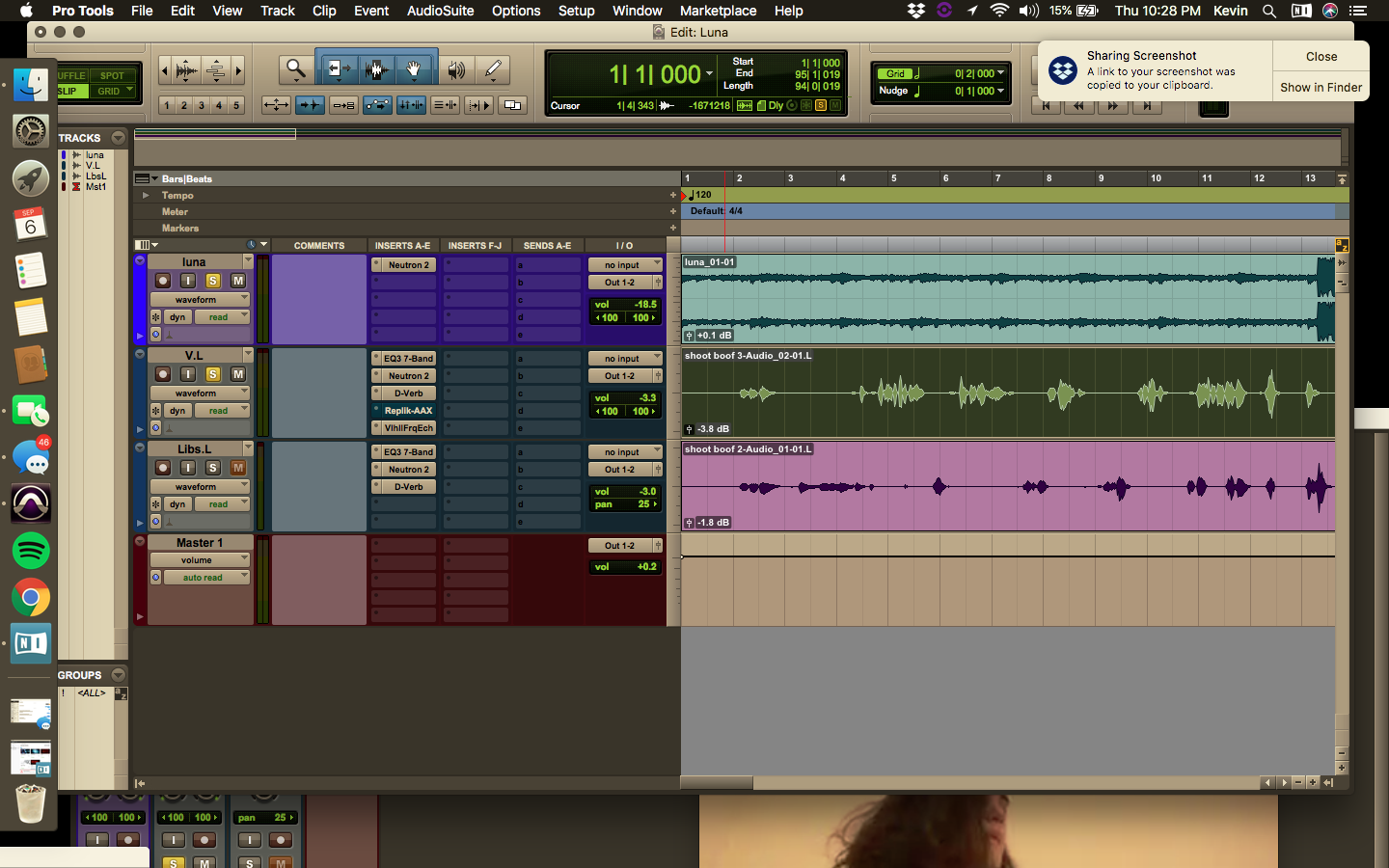Toggle solo on the V.L track
This screenshot has width=1389, height=868.
pyautogui.click(x=213, y=374)
